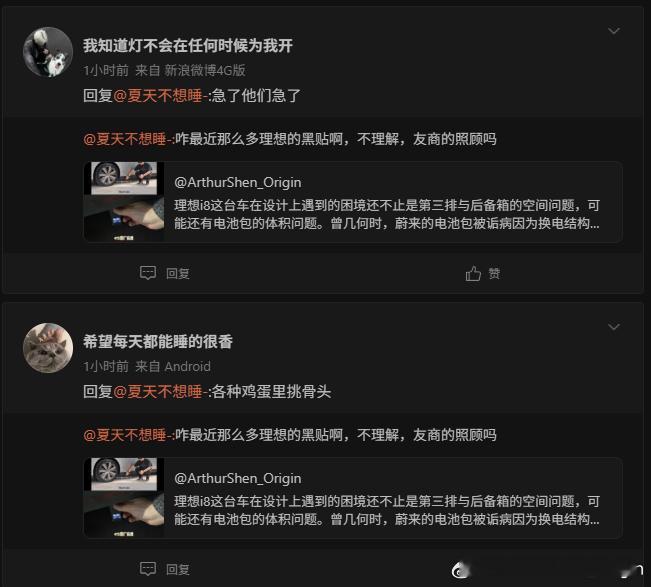This screenshot has height=587, width=651.
Task: Open the 理想i8 quoted text in first card
Action: tap(387, 215)
